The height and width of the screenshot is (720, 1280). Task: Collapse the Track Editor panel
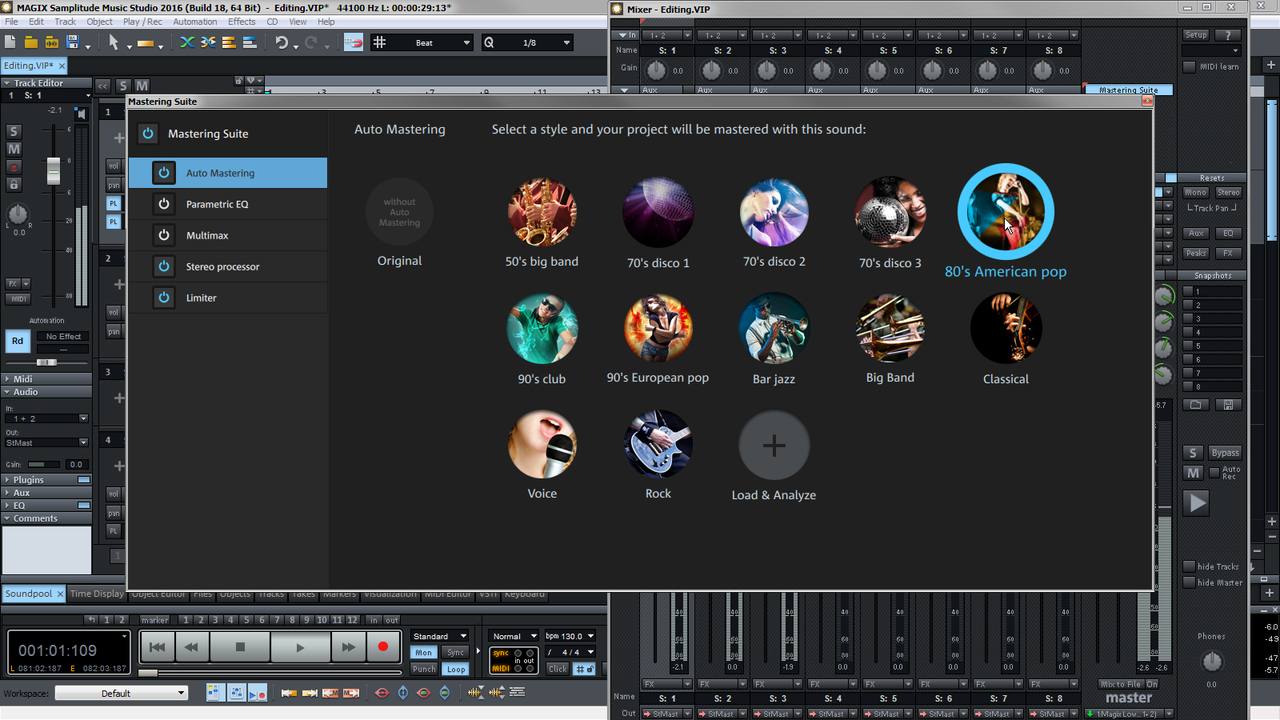pyautogui.click(x=7, y=83)
